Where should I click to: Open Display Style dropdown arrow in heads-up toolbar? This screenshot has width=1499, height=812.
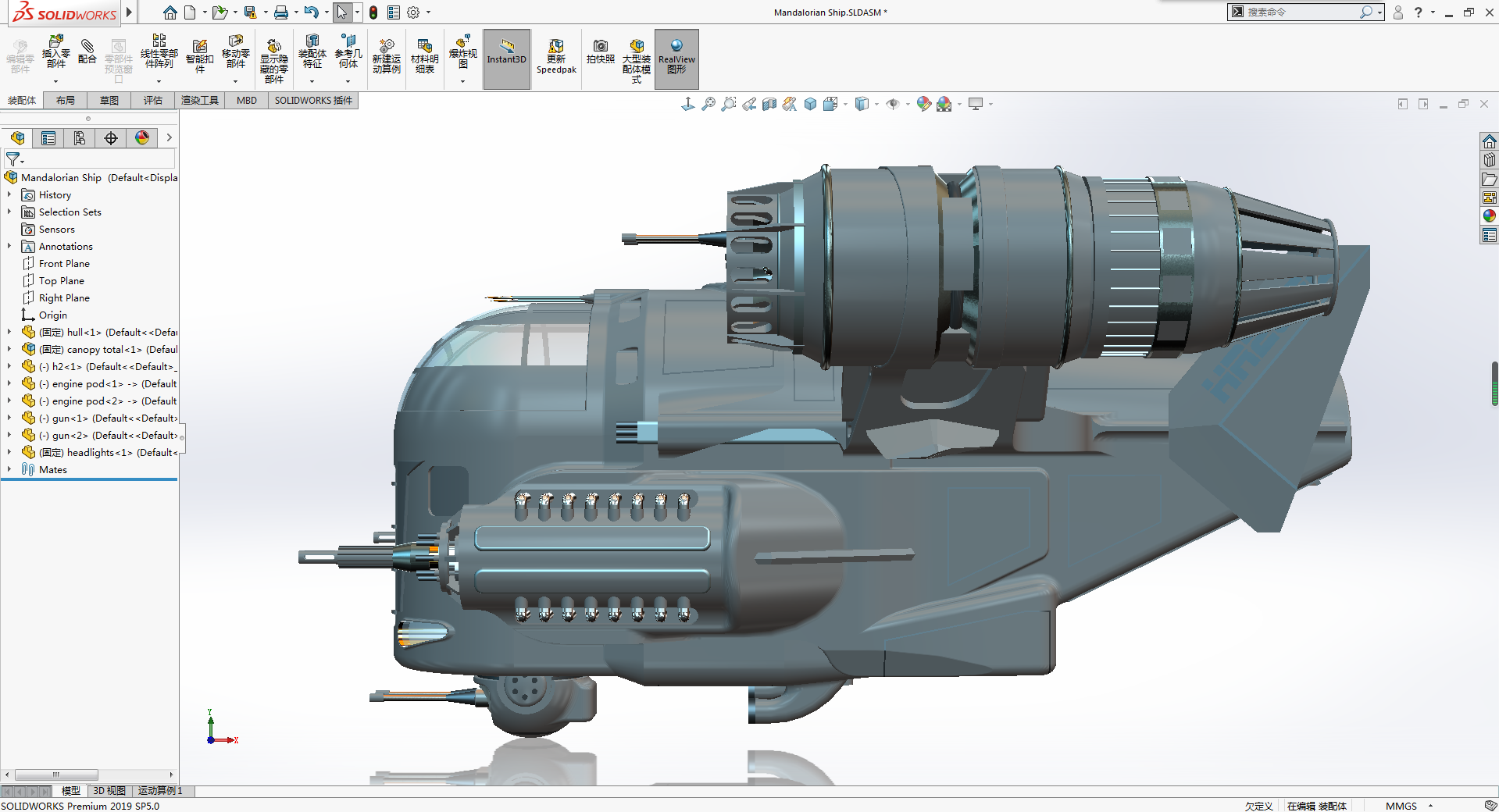[x=876, y=104]
